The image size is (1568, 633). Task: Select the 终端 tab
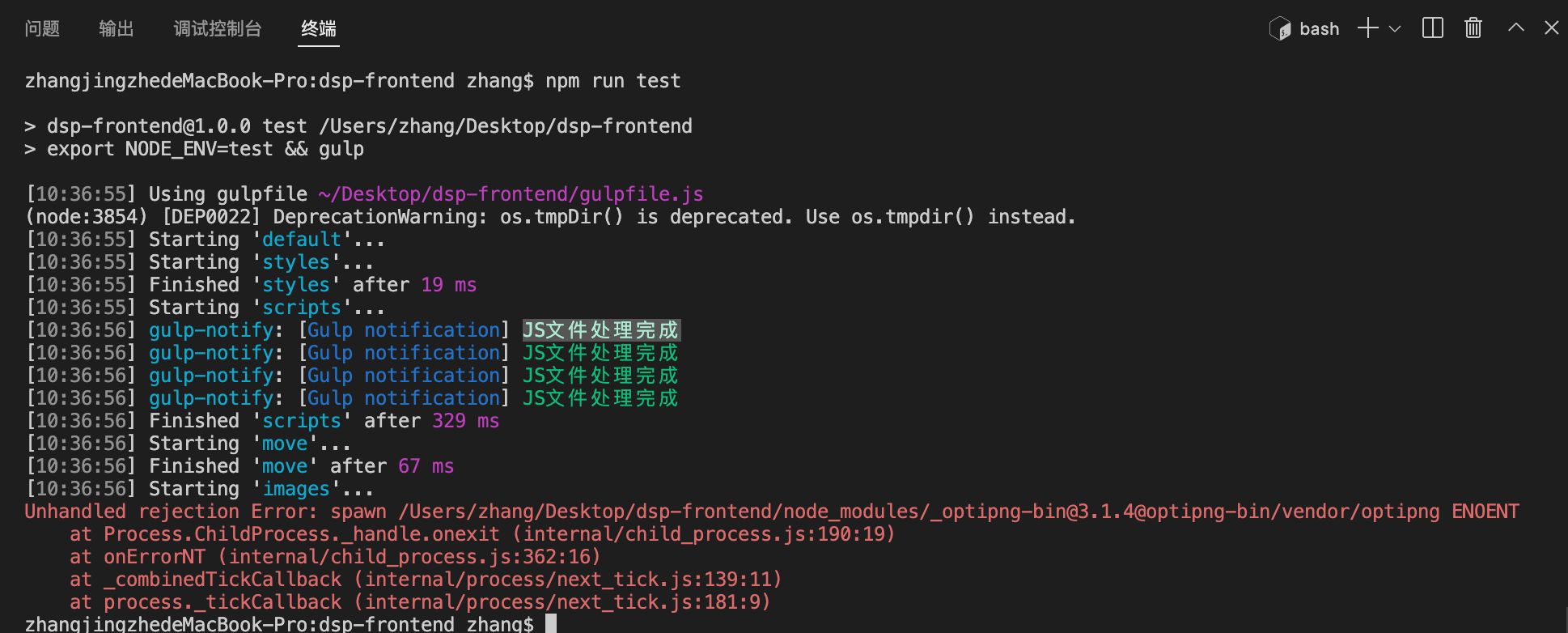point(319,29)
